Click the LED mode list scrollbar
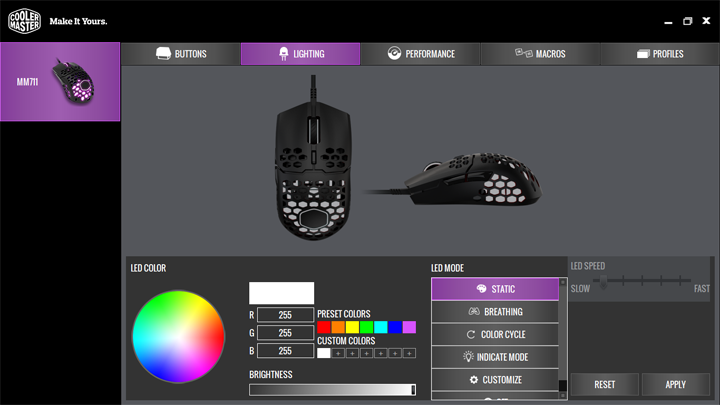Screen dimensions: 720x405 [563, 340]
